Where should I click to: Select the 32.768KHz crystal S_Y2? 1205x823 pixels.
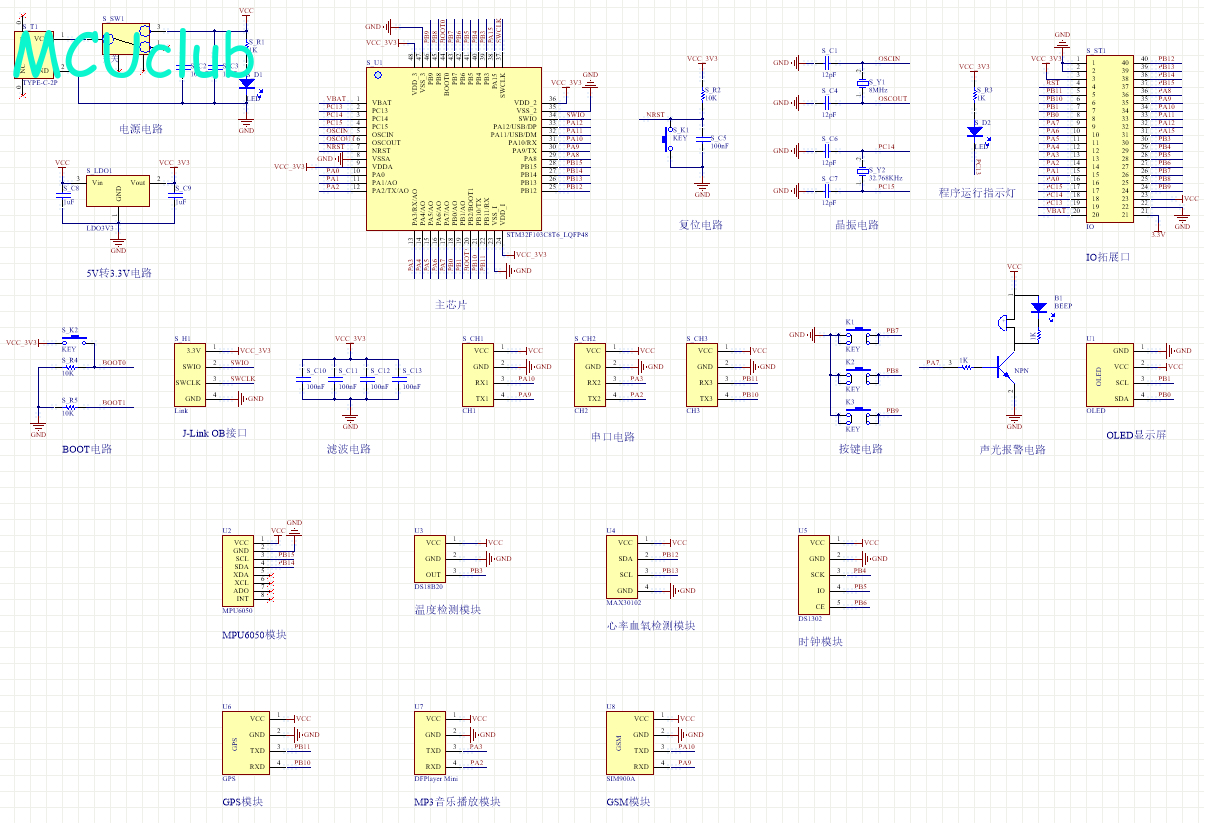point(862,171)
